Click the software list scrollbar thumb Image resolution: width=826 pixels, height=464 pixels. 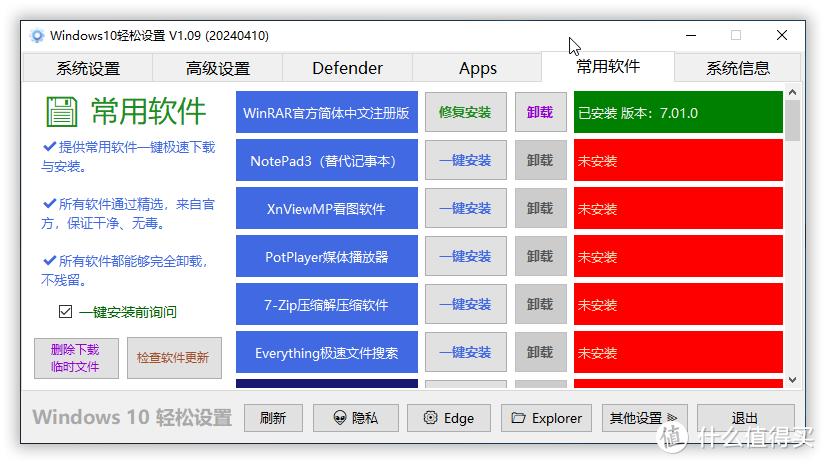pos(792,121)
